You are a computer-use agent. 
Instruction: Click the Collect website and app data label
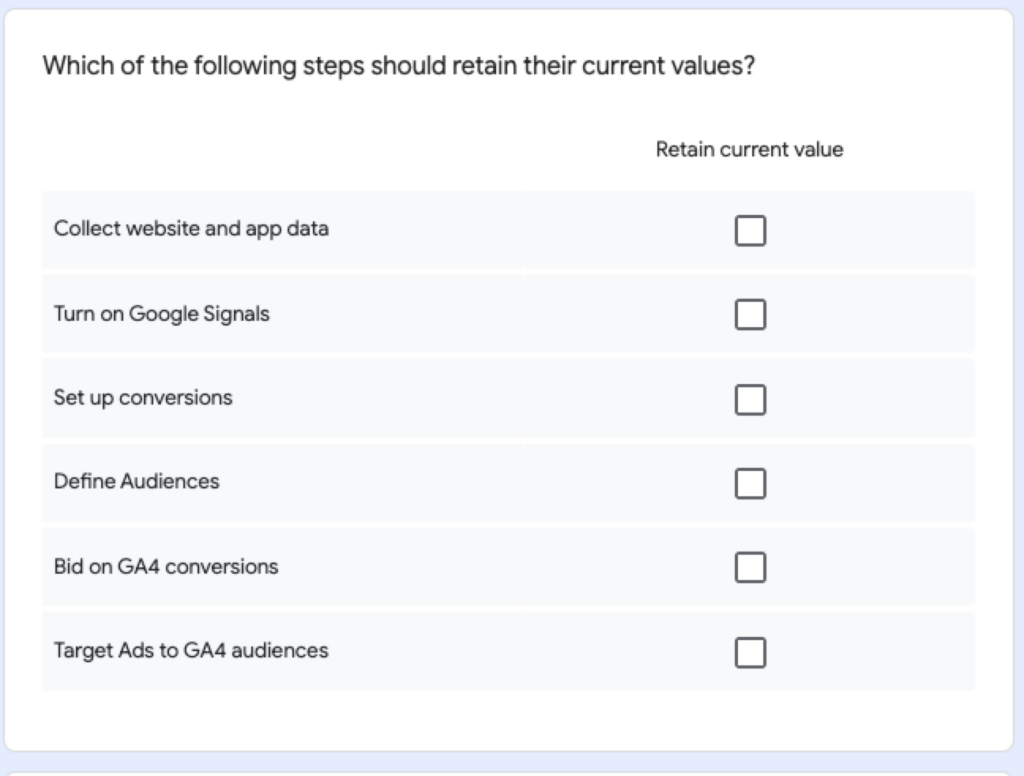click(x=191, y=229)
